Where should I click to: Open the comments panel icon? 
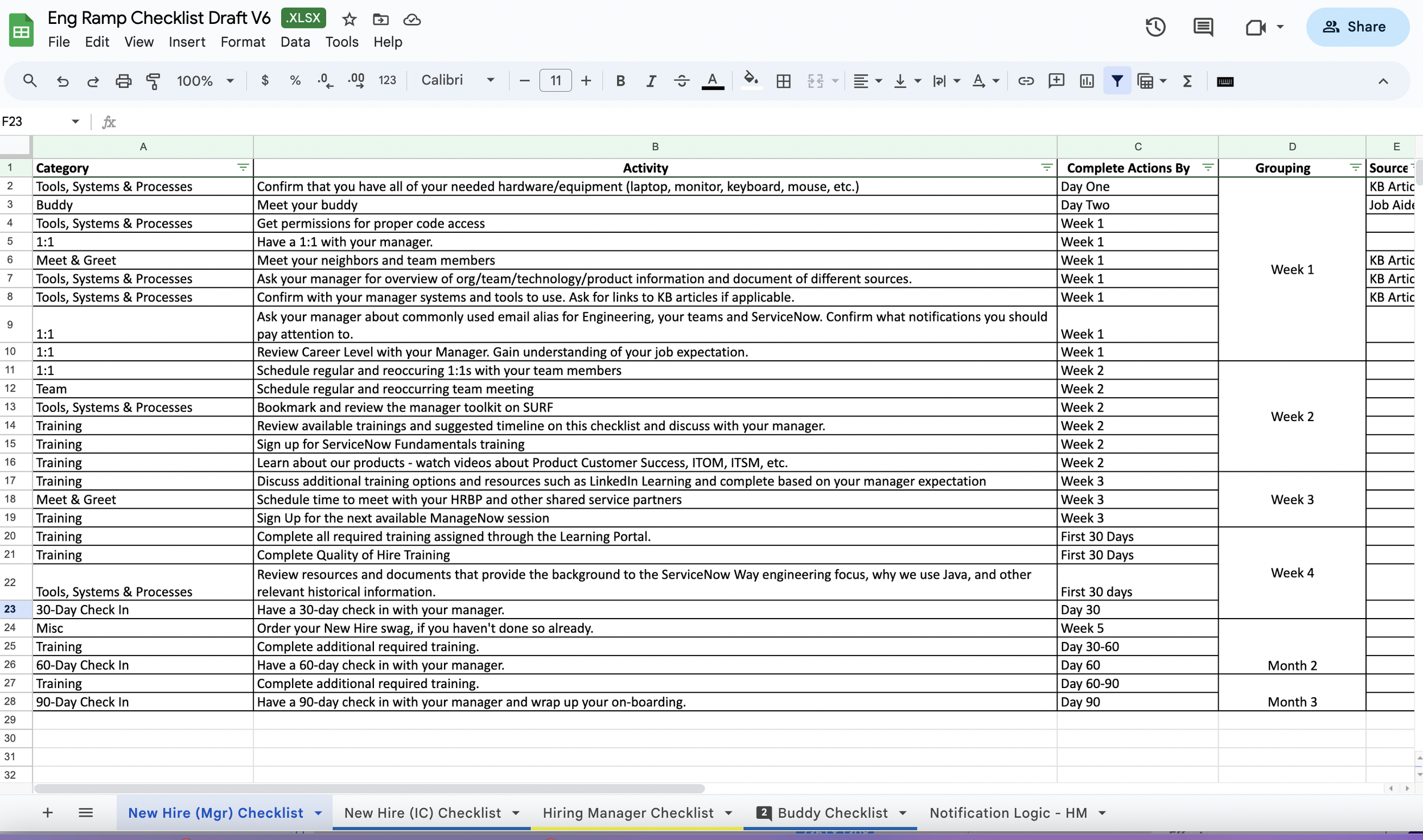tap(1203, 27)
